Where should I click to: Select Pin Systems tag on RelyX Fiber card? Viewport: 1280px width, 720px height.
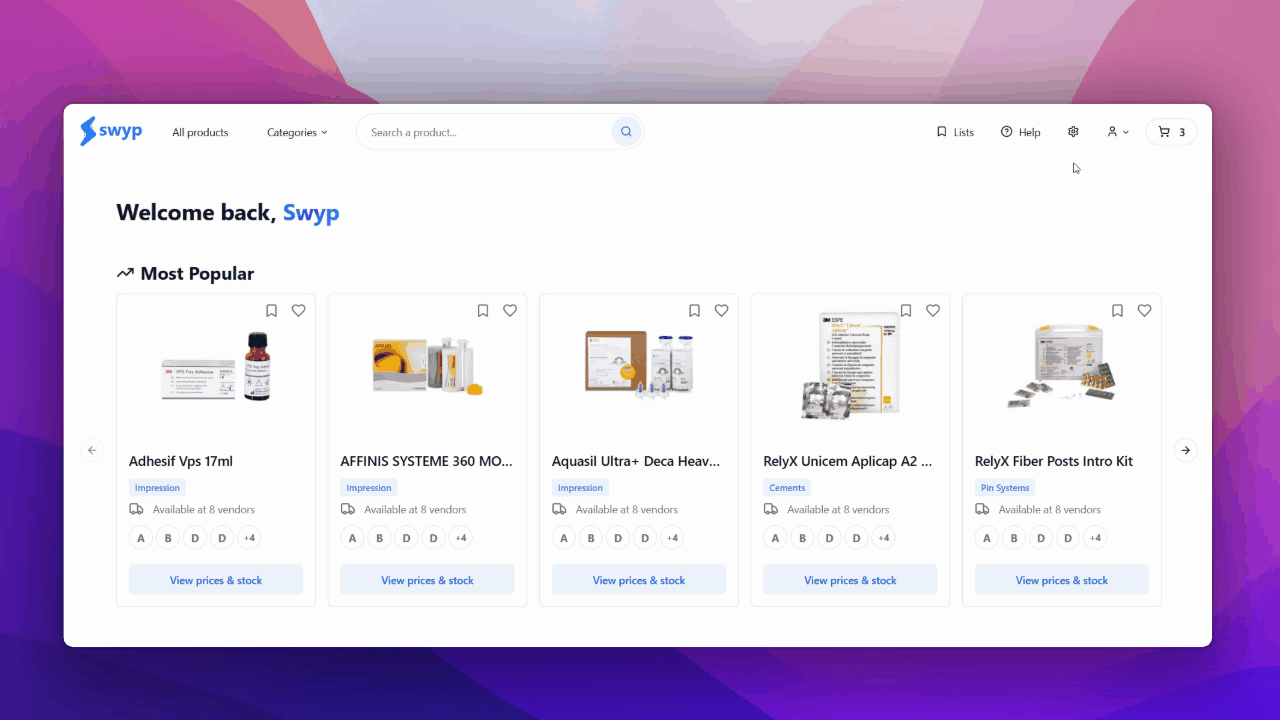click(1005, 488)
